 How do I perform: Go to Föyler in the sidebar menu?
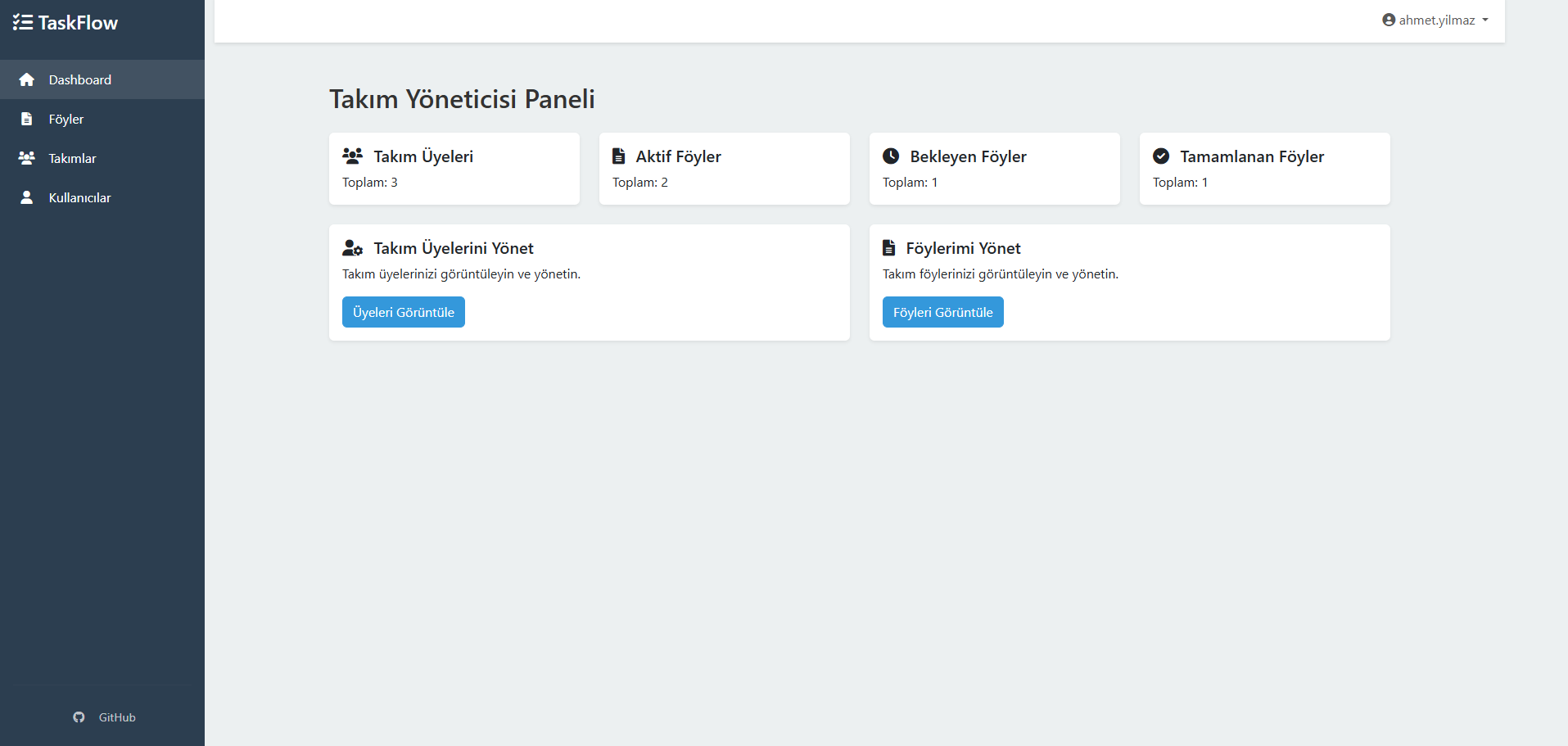tap(66, 120)
